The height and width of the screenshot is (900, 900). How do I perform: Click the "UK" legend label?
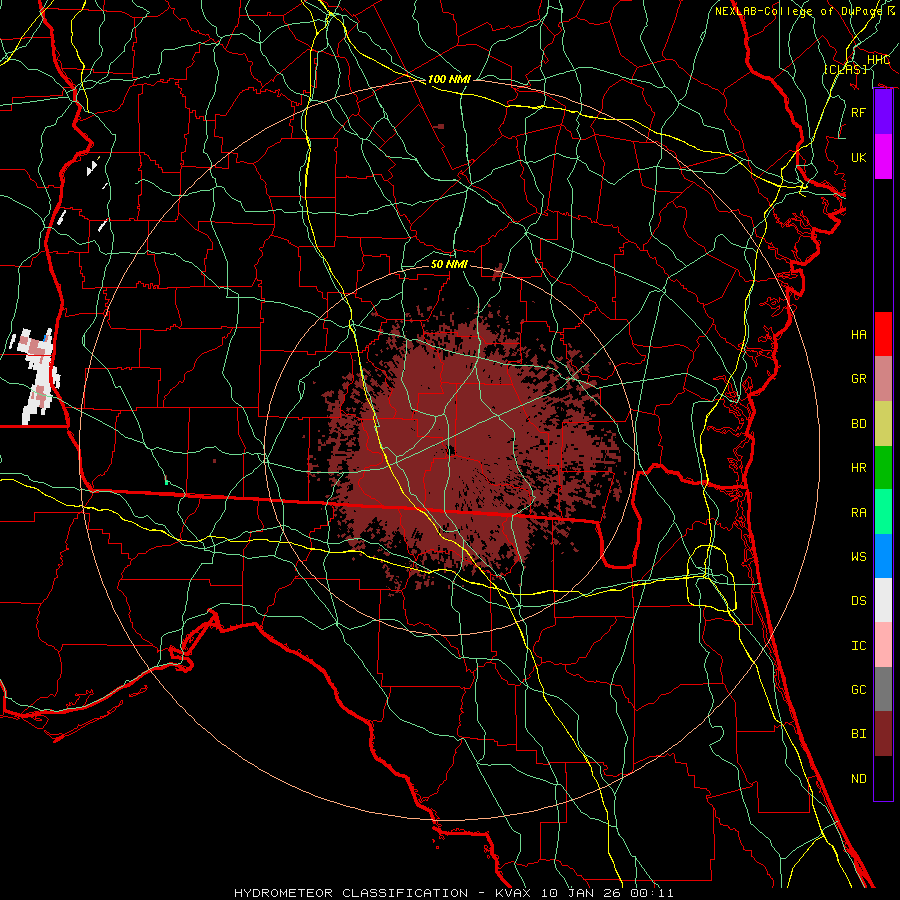[859, 157]
